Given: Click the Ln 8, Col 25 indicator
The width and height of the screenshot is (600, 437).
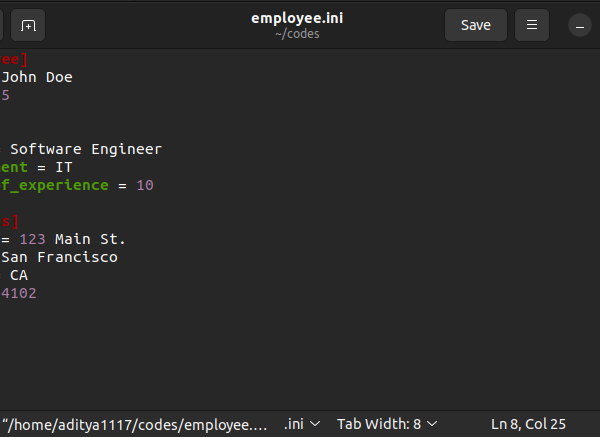Looking at the screenshot, I should (528, 424).
